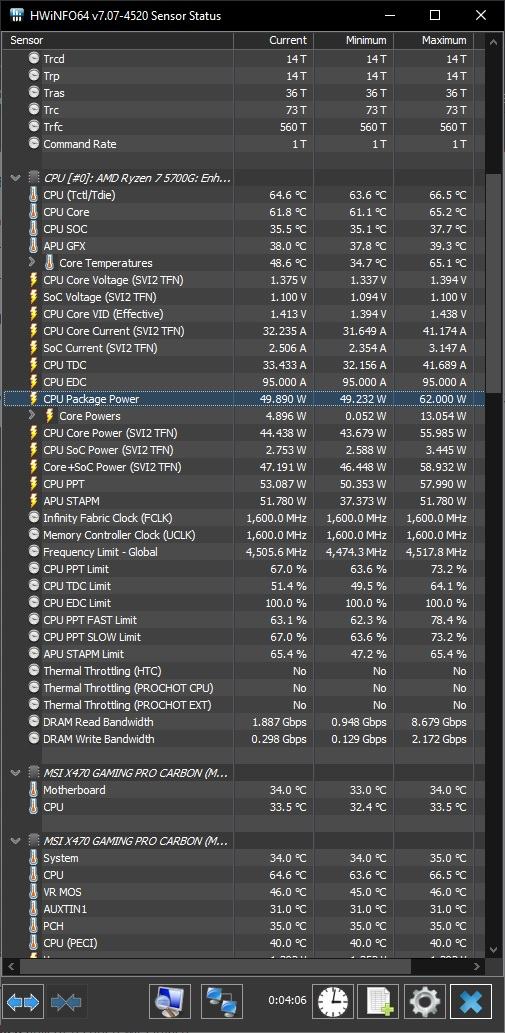Image resolution: width=505 pixels, height=1033 pixels.
Task: Click the thermometer icon next to CPU (Tctl/Tdie)
Action: tap(34, 195)
